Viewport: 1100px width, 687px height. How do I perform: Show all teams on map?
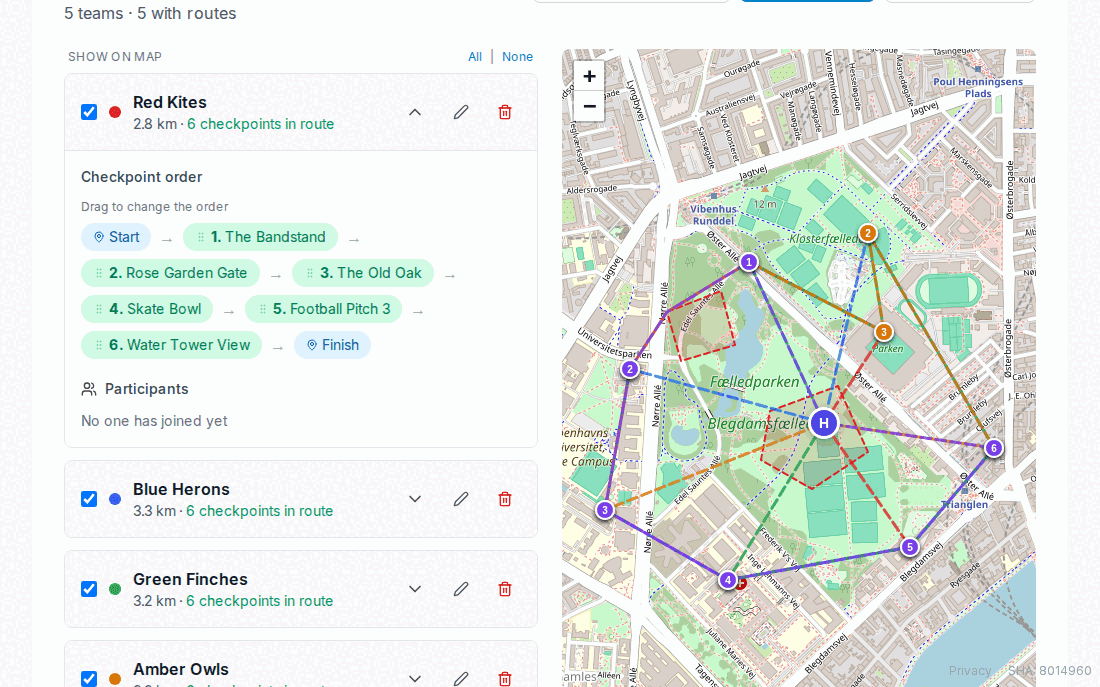tap(475, 57)
